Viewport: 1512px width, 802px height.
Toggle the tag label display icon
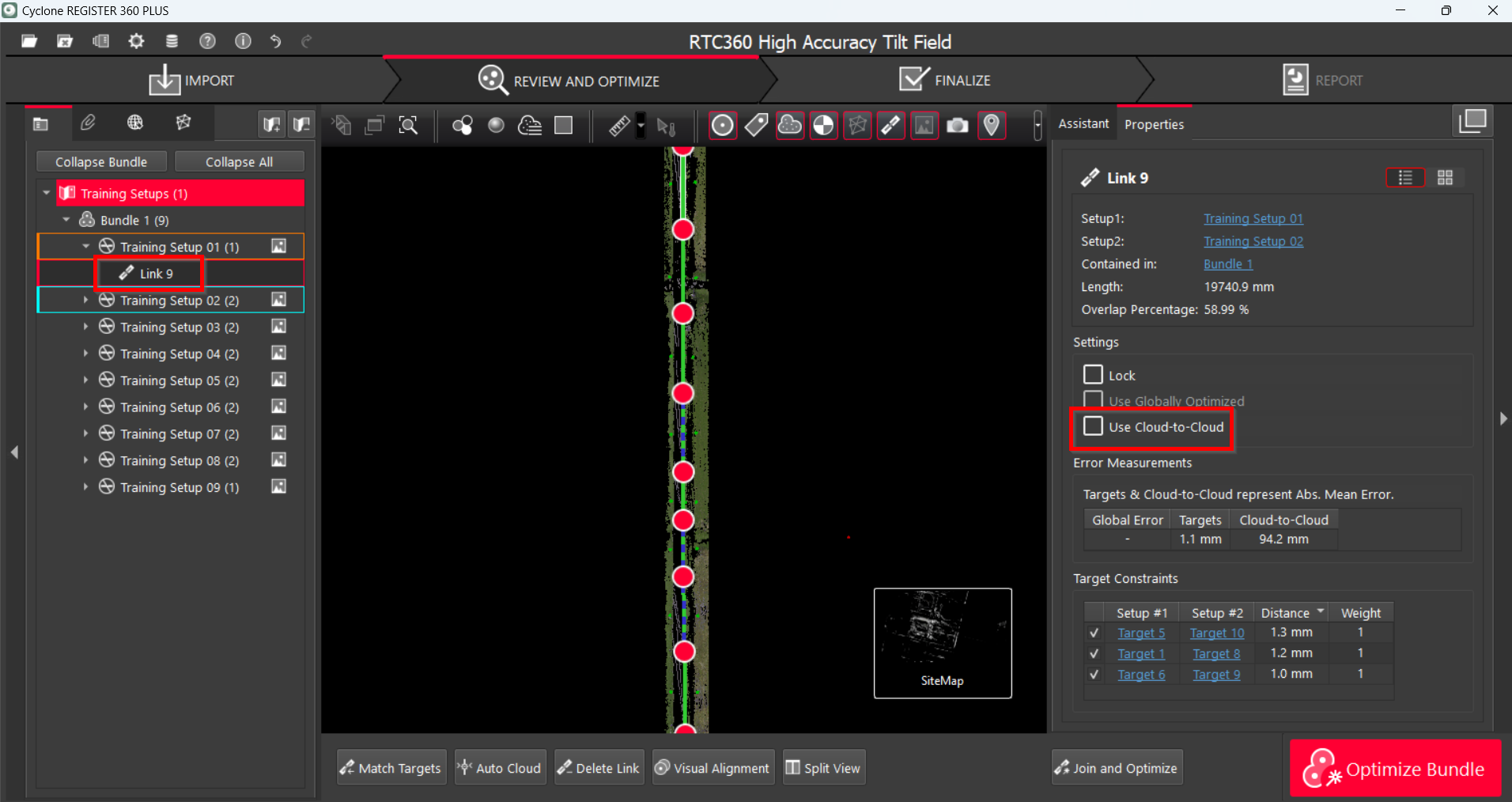(756, 126)
